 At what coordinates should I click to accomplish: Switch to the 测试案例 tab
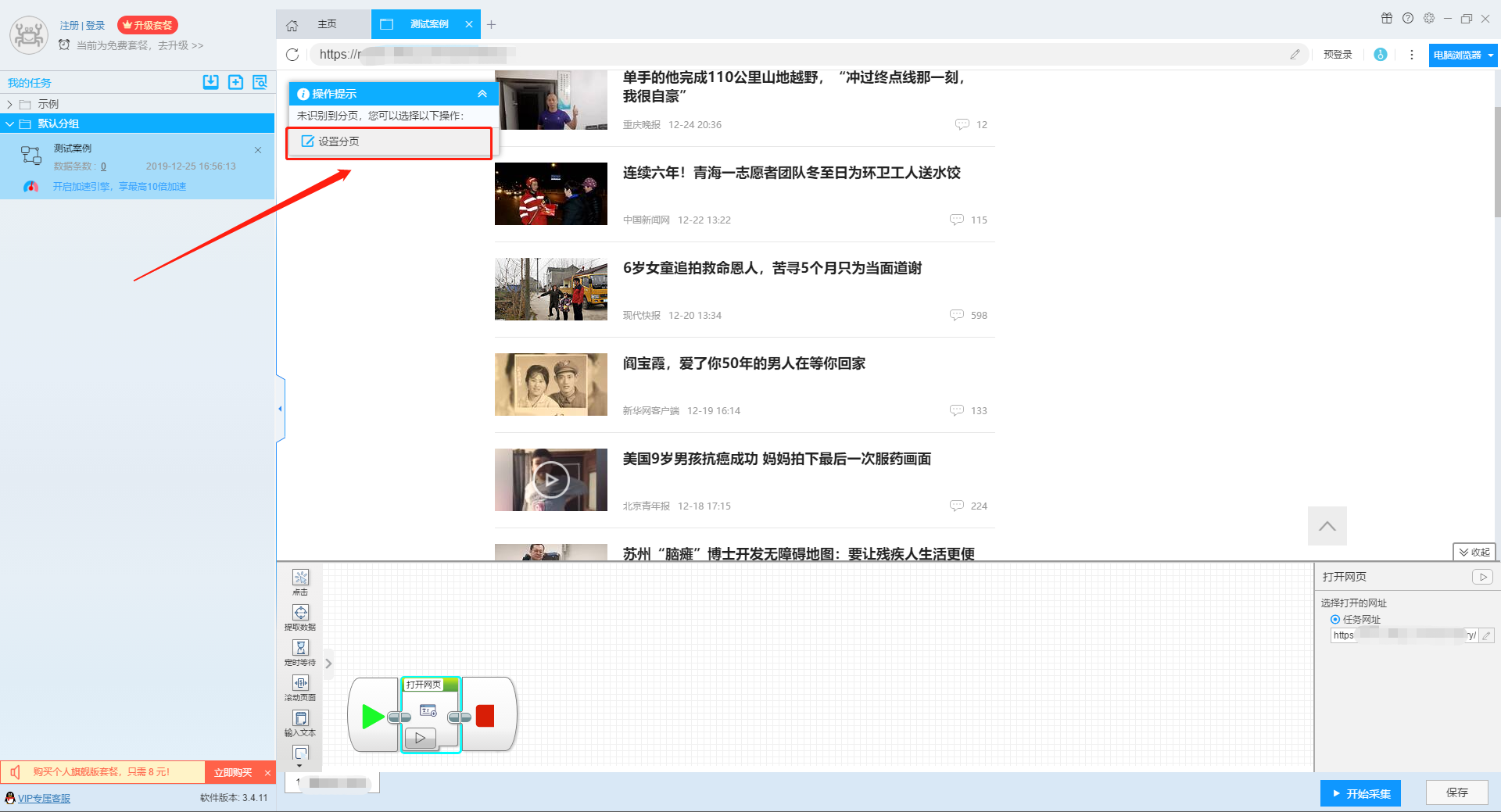pos(428,24)
